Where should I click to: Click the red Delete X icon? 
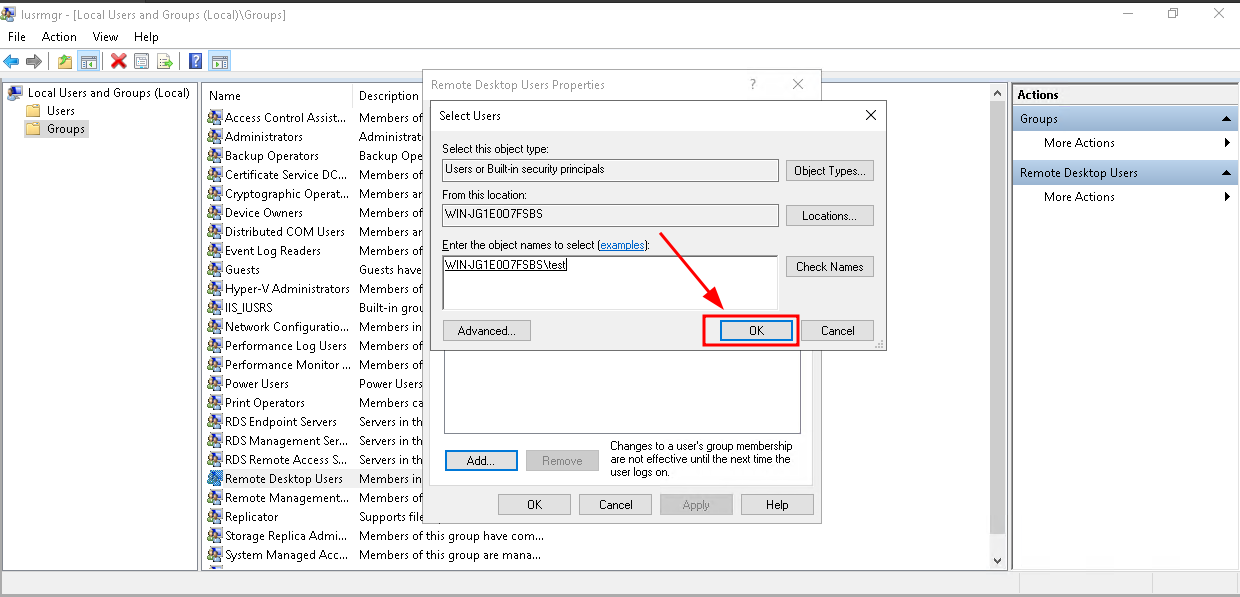click(119, 62)
